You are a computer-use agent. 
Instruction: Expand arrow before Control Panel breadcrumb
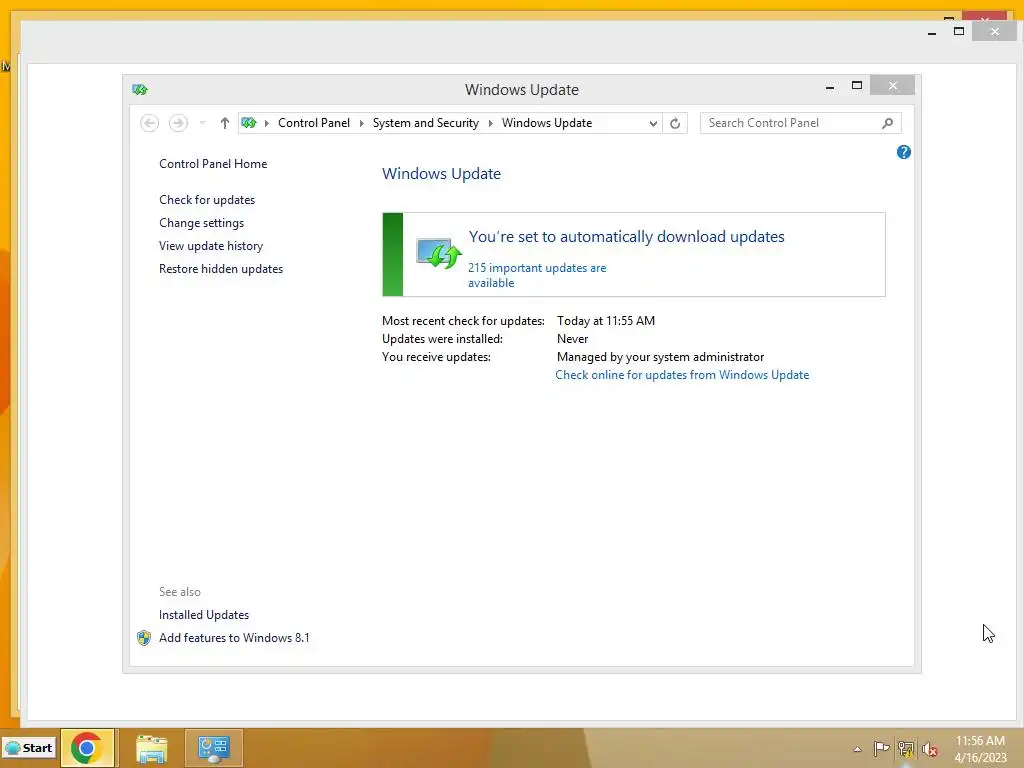point(266,123)
